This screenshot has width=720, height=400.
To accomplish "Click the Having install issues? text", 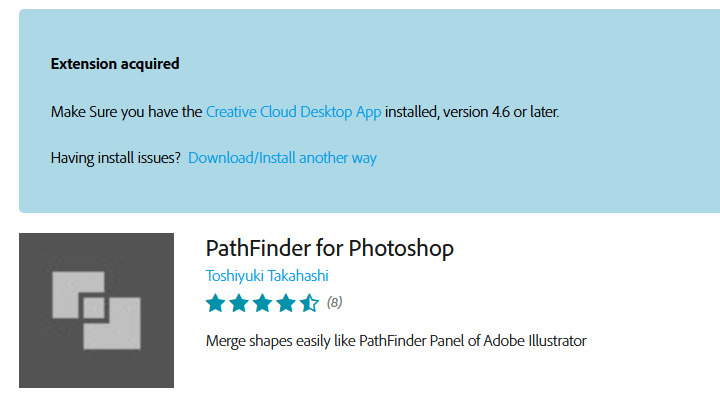I will 115,158.
